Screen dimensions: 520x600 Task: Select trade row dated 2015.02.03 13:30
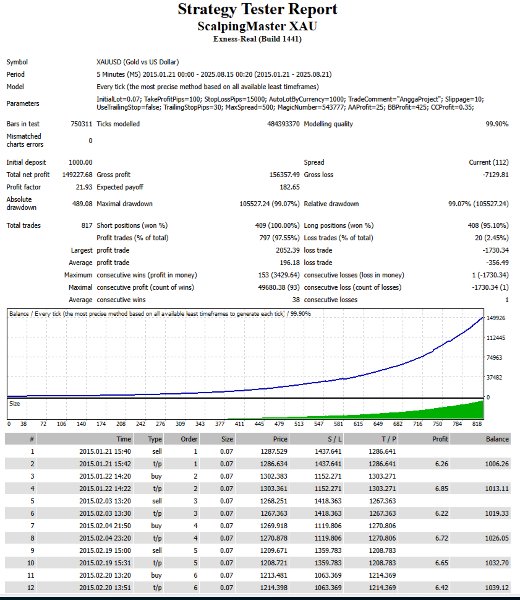[258, 514]
